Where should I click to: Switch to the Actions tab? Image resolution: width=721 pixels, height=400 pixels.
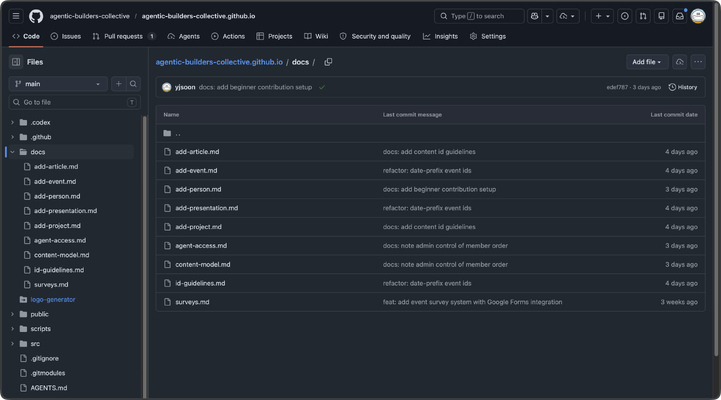[228, 36]
